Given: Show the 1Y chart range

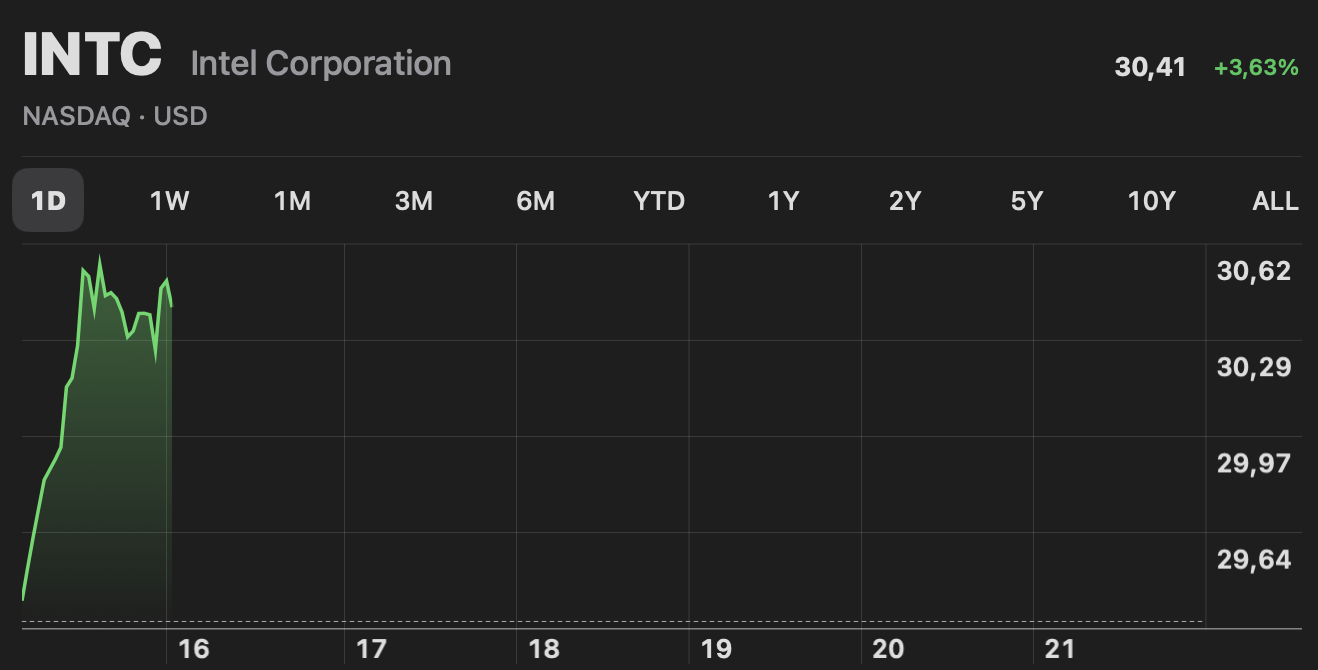Looking at the screenshot, I should 783,201.
